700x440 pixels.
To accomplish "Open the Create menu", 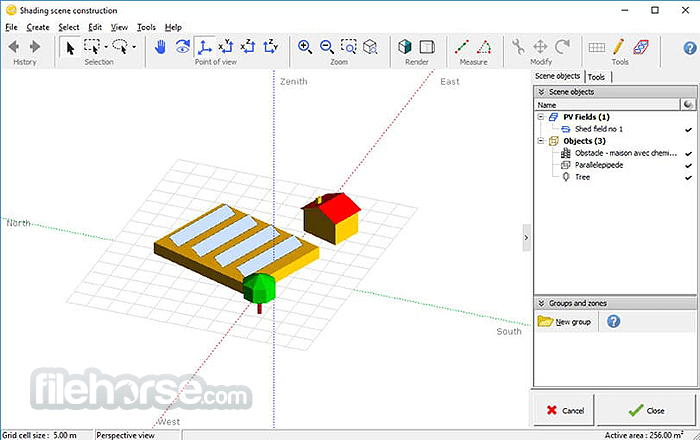I will coord(38,27).
